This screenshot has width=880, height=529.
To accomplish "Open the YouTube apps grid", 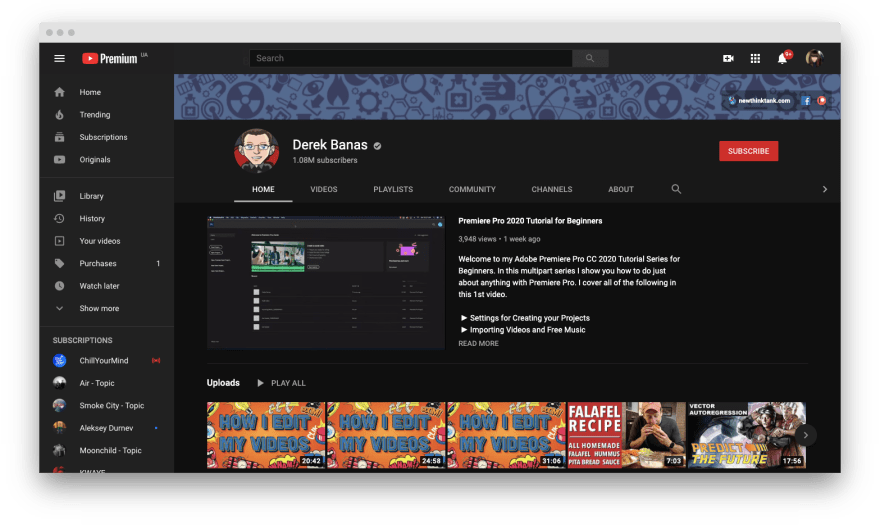I will [x=755, y=58].
